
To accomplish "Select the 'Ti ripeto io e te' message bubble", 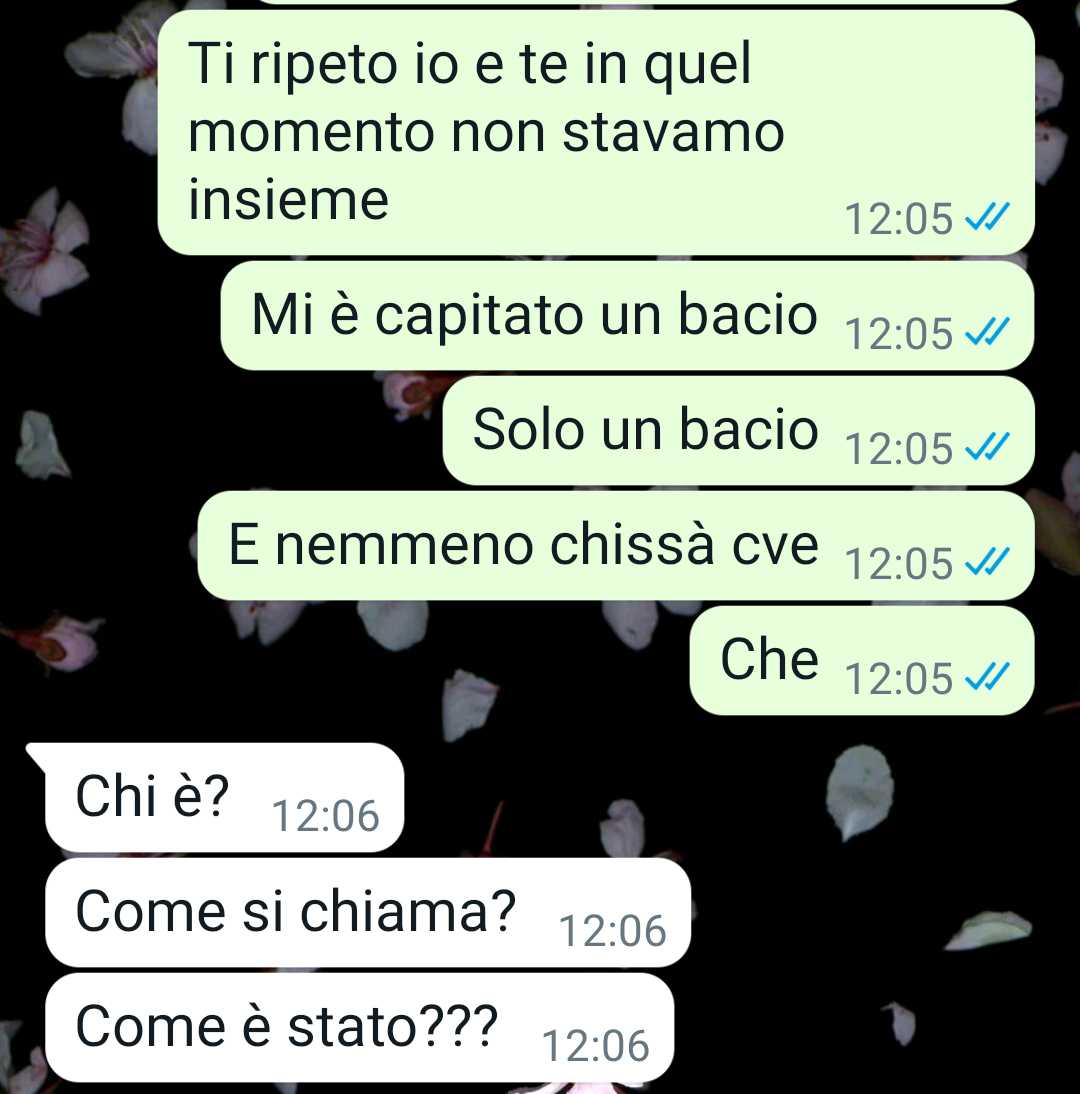I will click(x=596, y=133).
